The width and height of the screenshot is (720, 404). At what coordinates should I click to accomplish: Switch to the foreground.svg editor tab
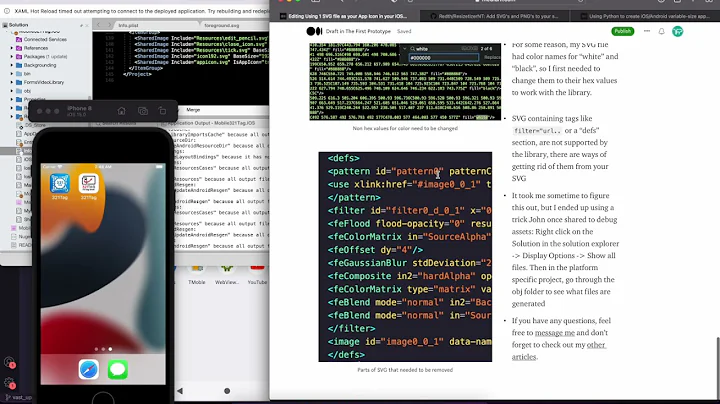point(221,25)
